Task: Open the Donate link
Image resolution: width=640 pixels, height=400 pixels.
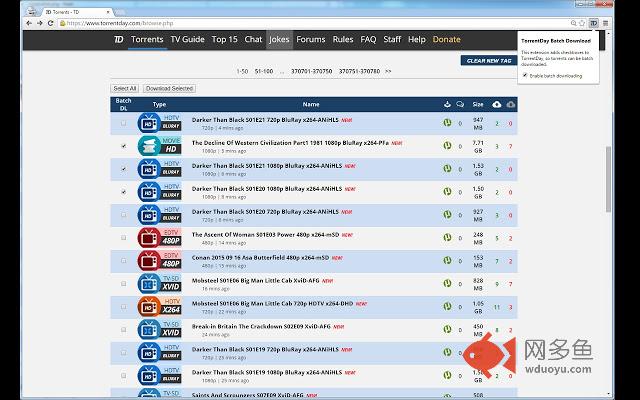Action: coord(447,39)
